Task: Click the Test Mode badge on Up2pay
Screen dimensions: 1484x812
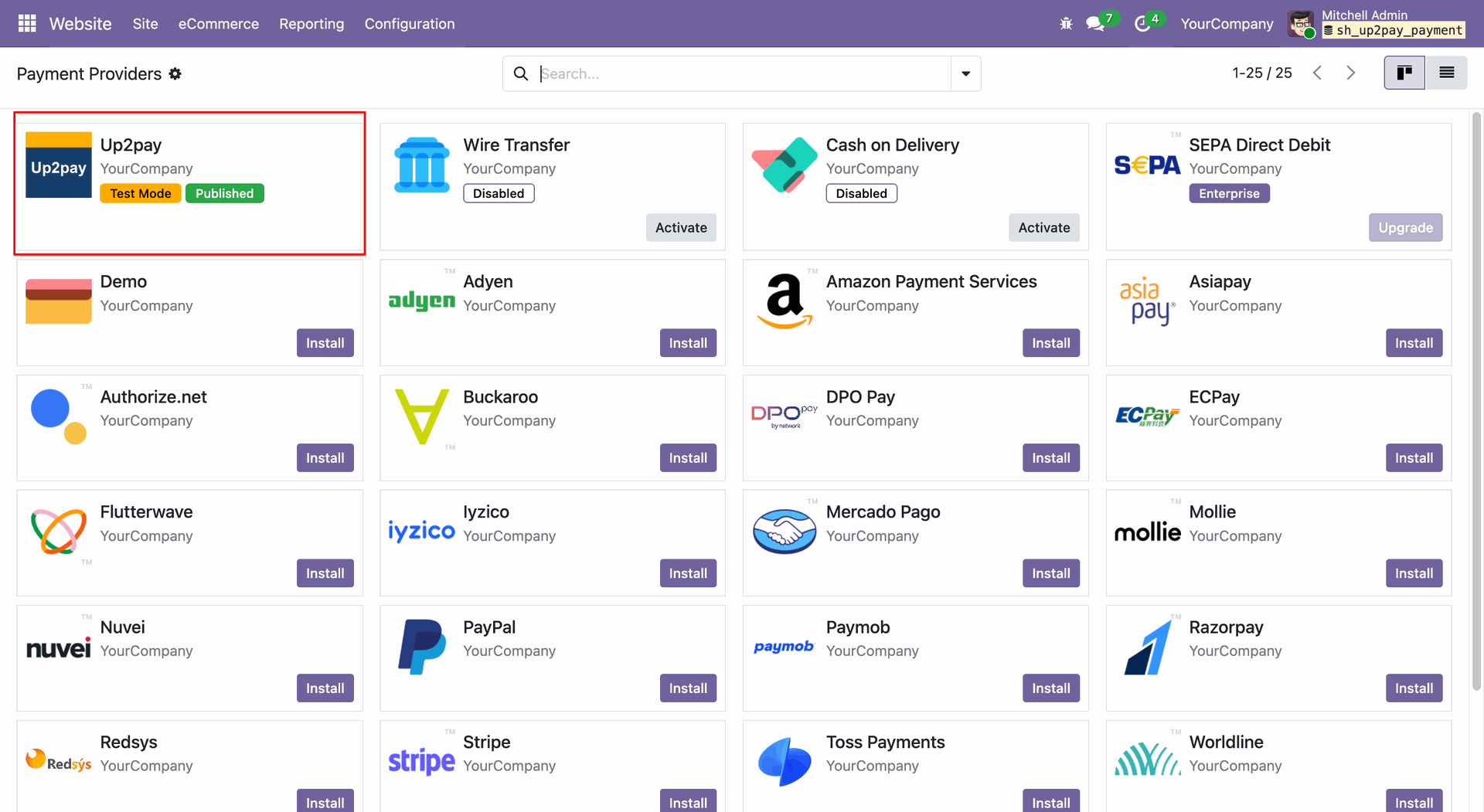Action: 141,193
